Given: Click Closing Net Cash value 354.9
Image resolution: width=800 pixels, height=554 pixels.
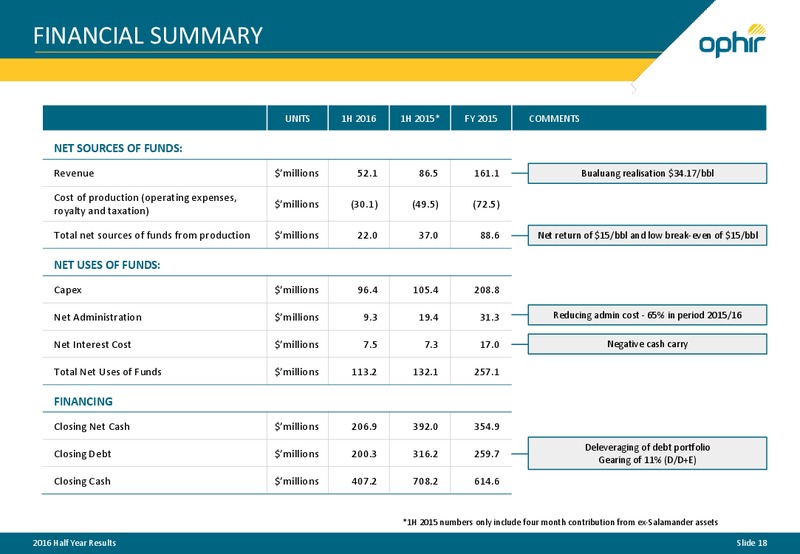Looking at the screenshot, I should (486, 426).
